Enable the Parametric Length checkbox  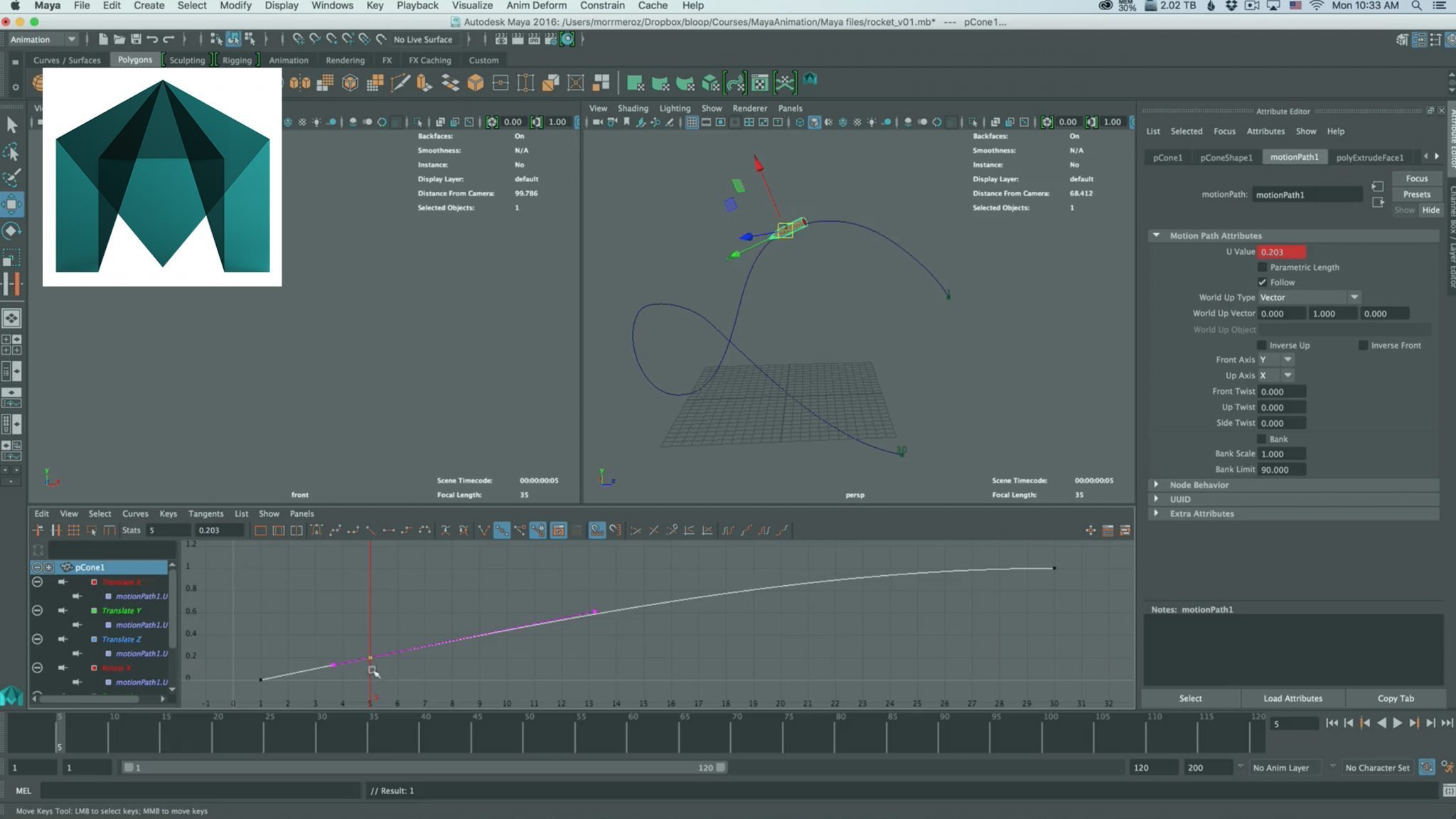(1263, 267)
